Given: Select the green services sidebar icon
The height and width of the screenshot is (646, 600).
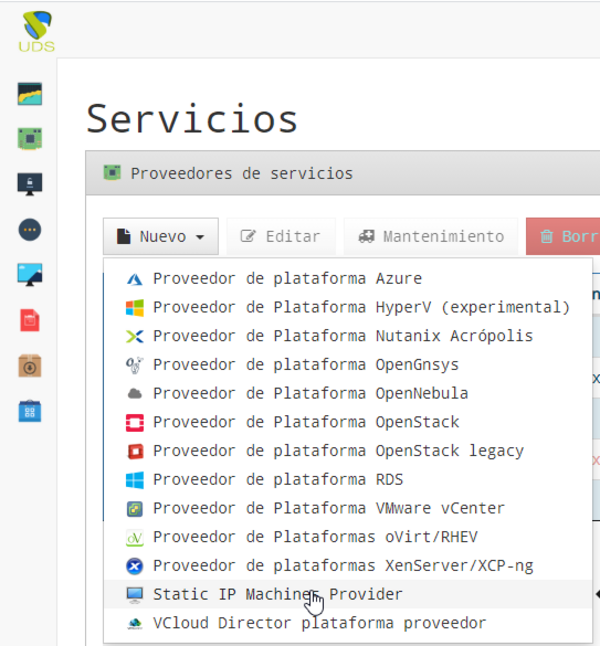Looking at the screenshot, I should [30, 139].
